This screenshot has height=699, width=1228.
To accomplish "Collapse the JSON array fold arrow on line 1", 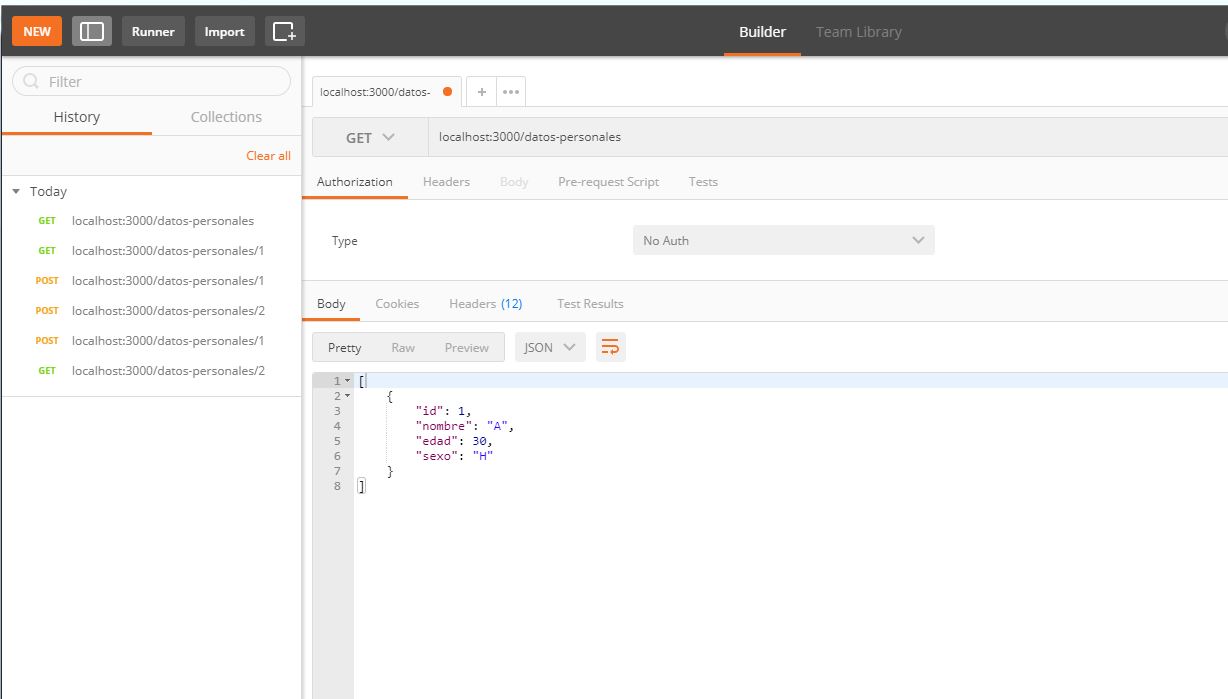I will (x=348, y=381).
